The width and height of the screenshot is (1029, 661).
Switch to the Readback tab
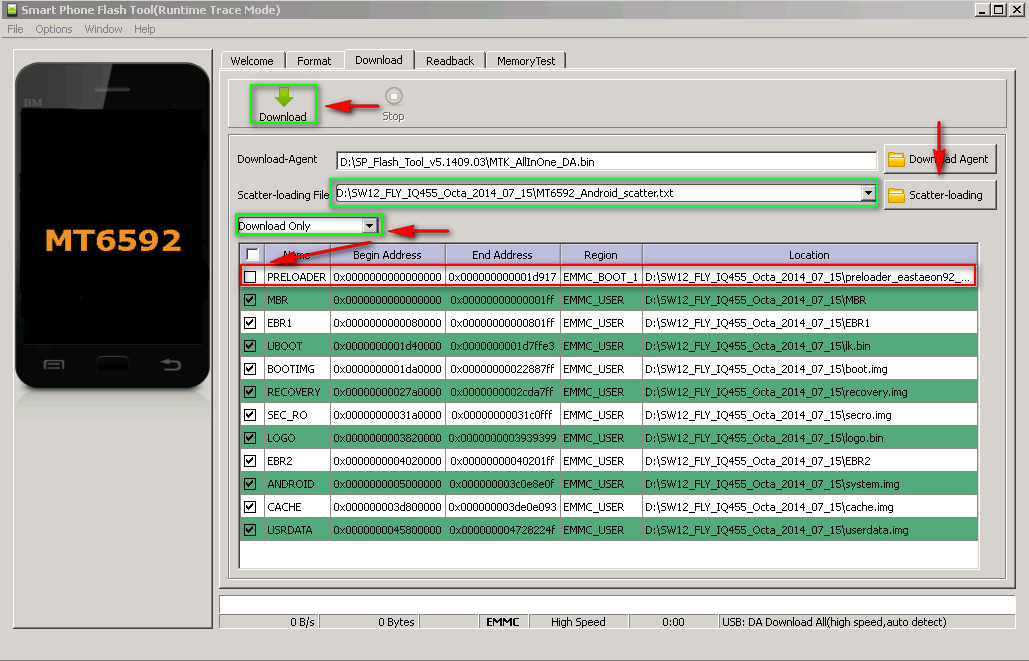pyautogui.click(x=450, y=61)
